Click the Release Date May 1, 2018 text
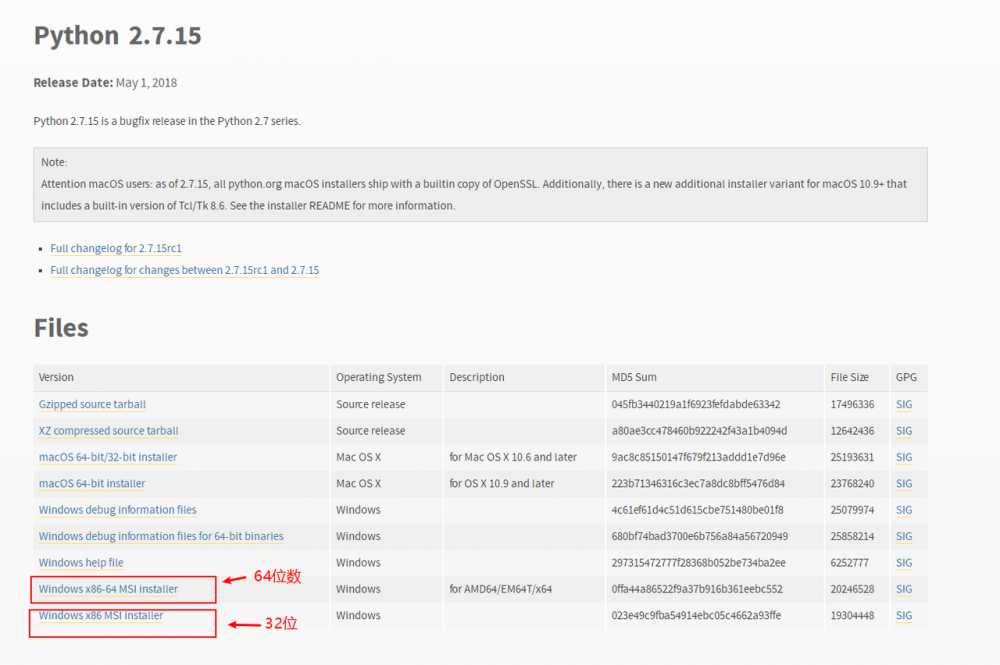Viewport: 1000px width, 665px height. click(x=105, y=83)
